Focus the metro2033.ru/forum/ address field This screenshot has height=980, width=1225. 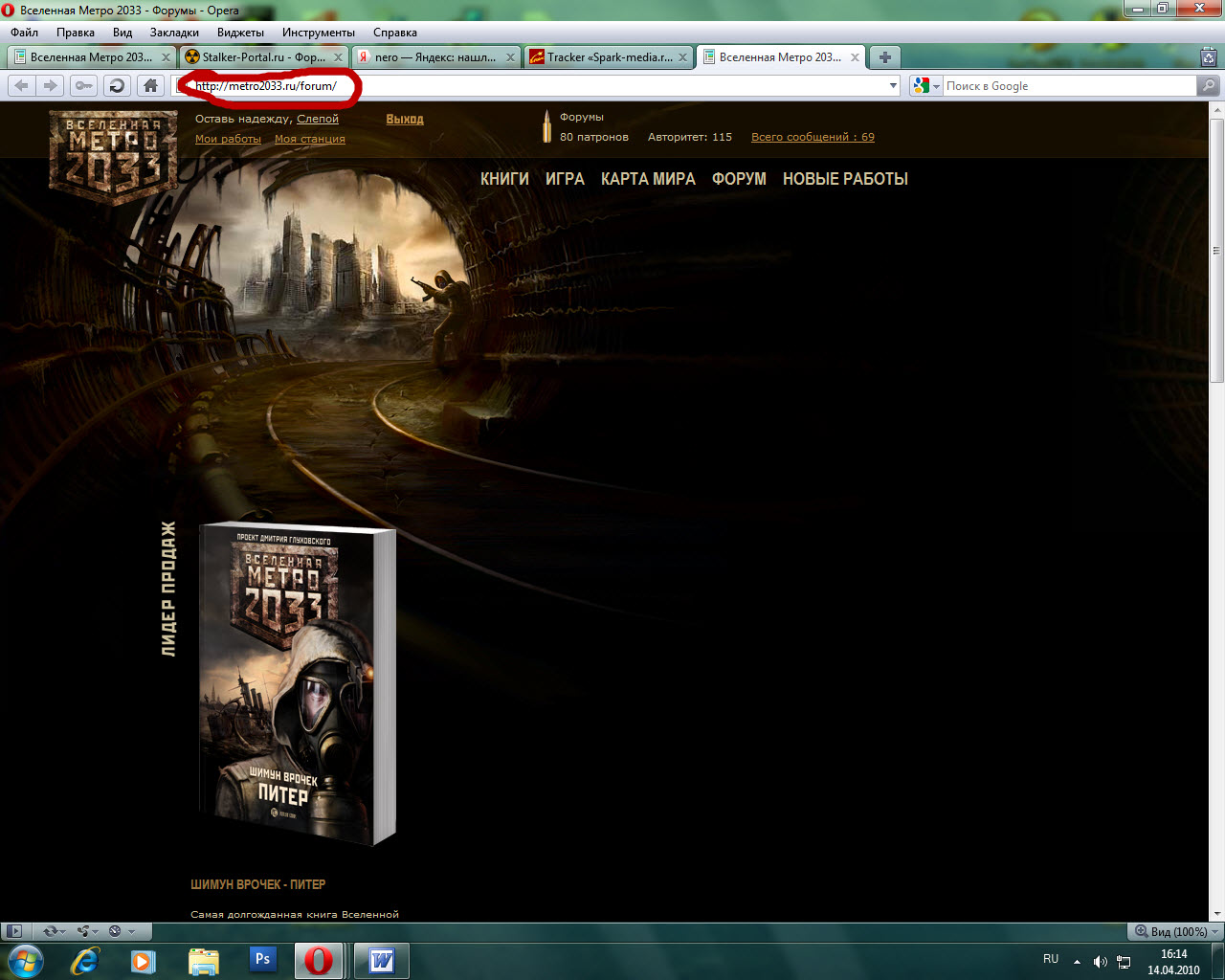click(536, 86)
